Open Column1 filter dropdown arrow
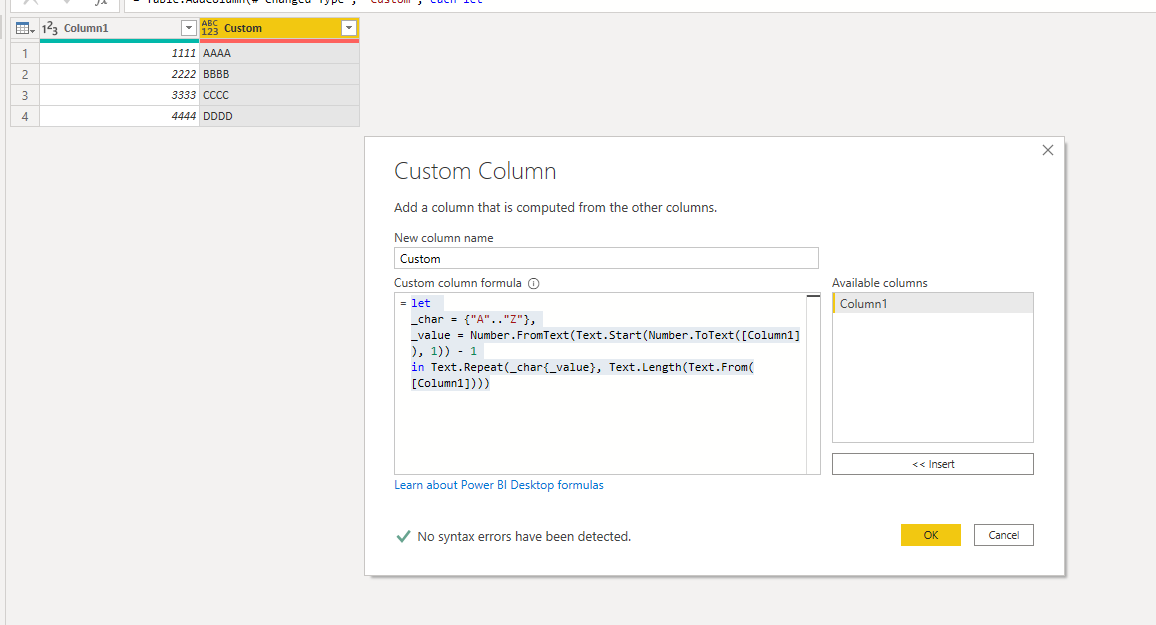This screenshot has width=1156, height=625. [x=189, y=28]
